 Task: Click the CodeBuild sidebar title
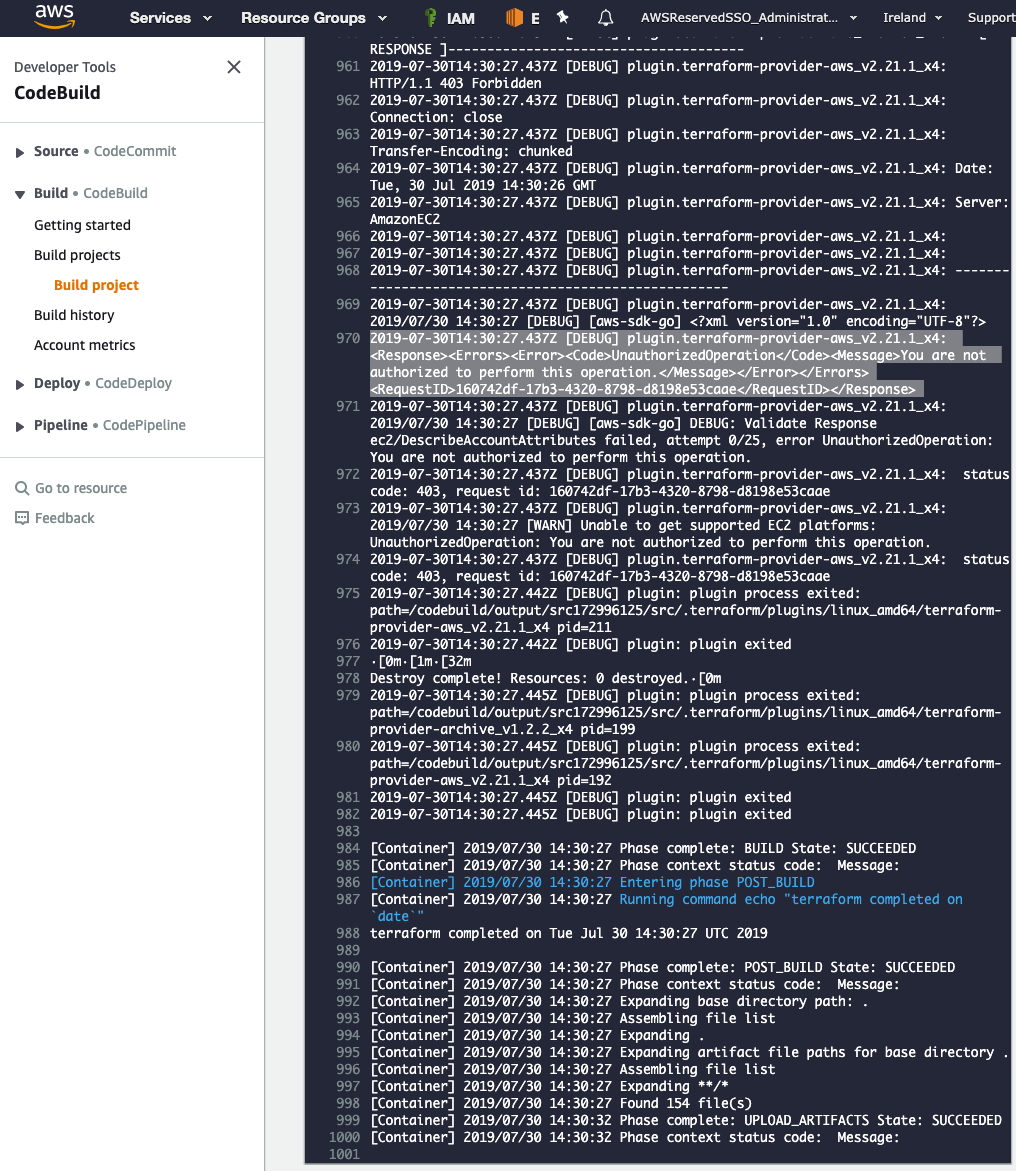tap(57, 93)
